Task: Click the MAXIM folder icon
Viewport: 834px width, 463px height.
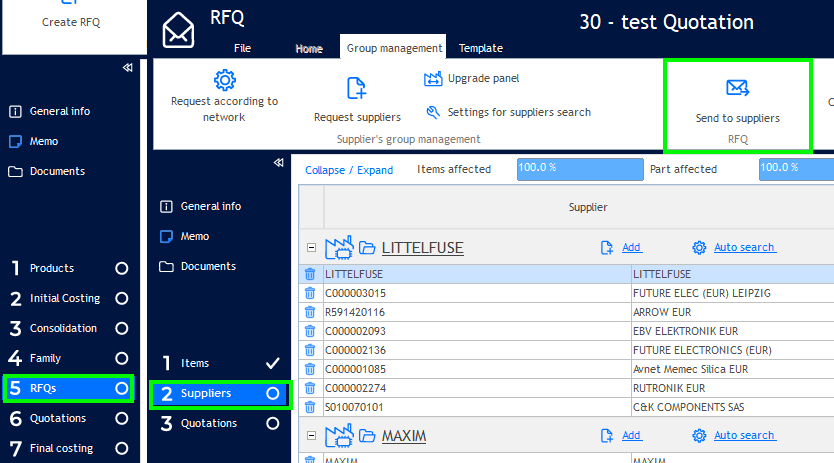Action: click(367, 436)
